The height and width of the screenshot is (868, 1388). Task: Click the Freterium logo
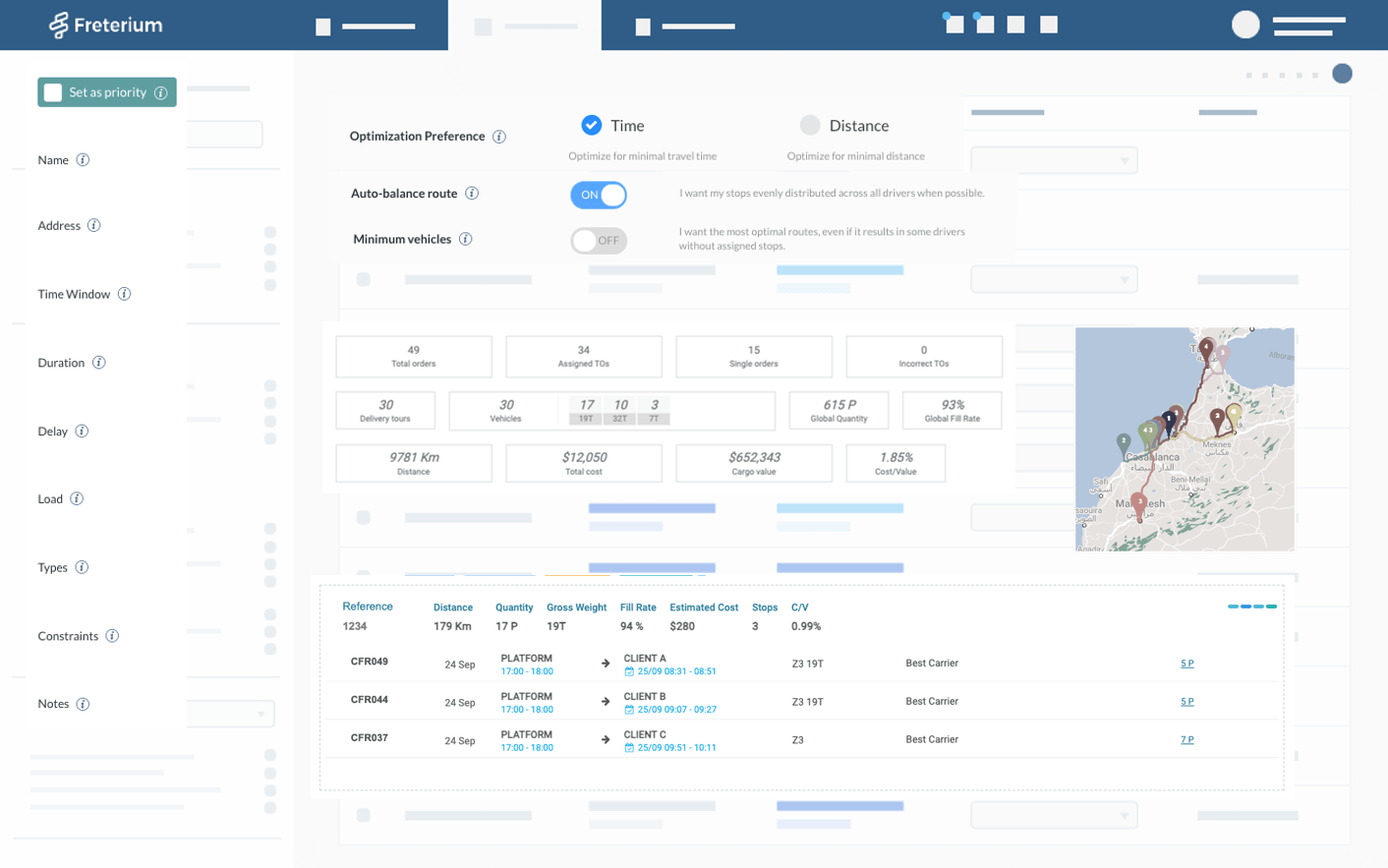click(x=106, y=25)
